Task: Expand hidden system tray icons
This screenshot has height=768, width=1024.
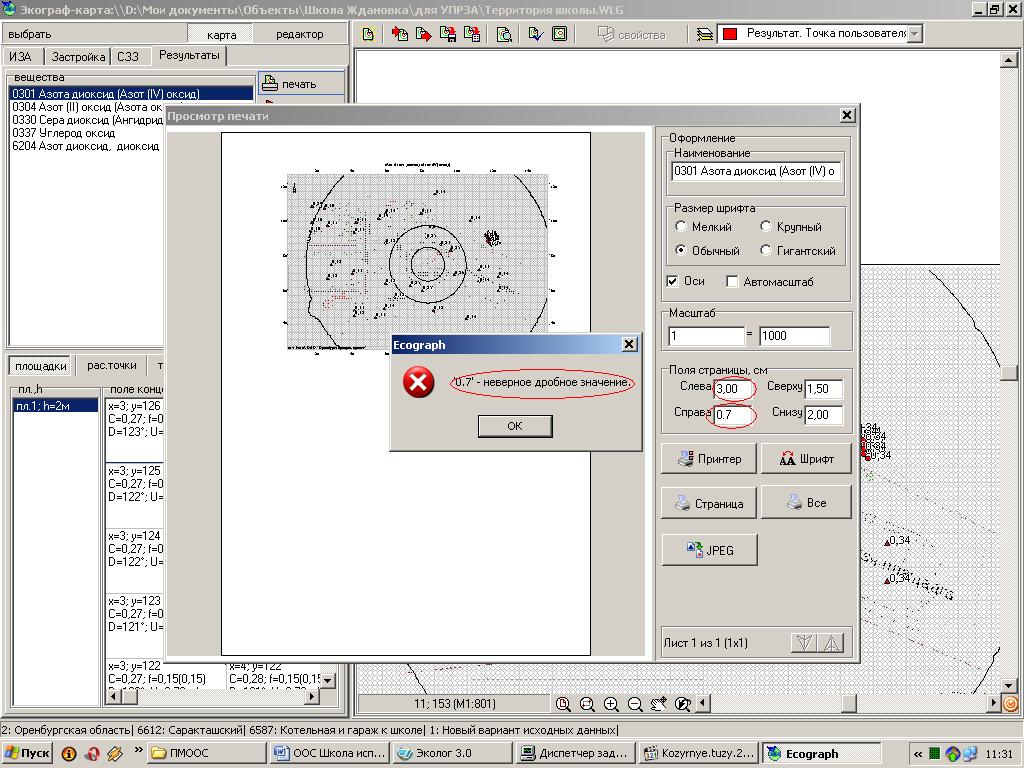Action: [x=917, y=754]
